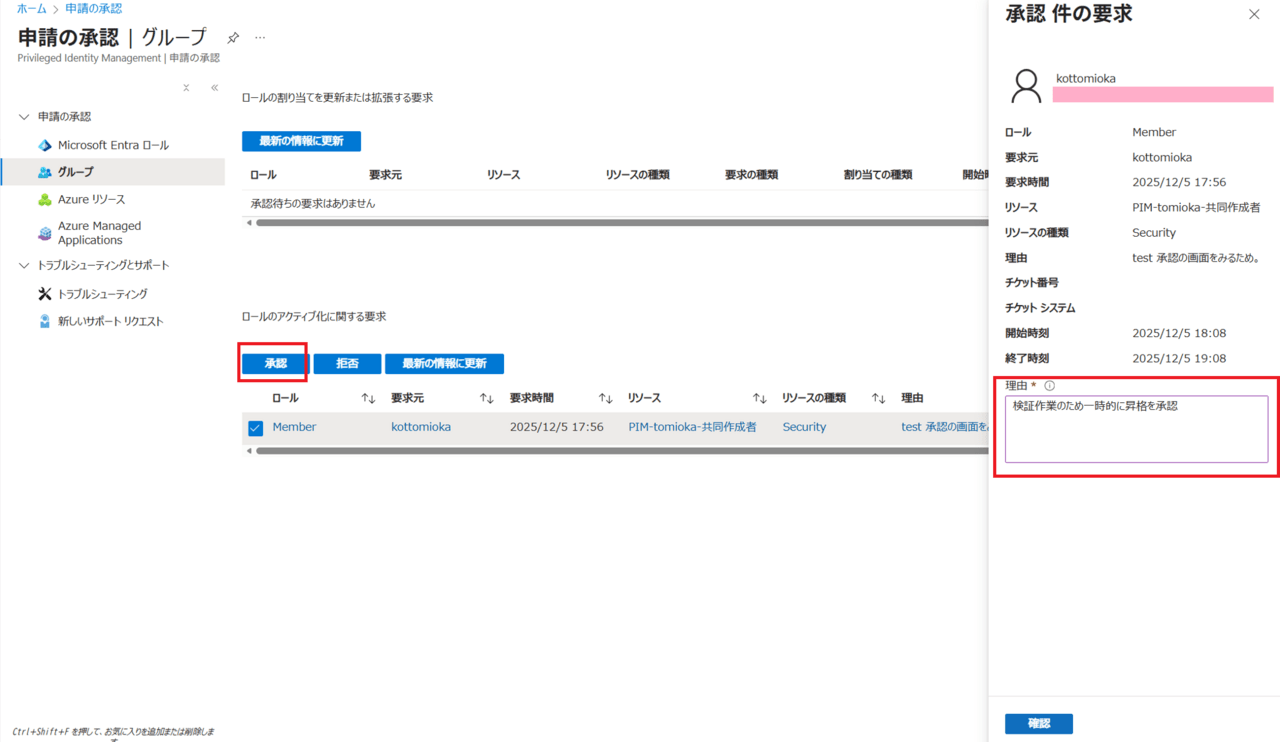The width and height of the screenshot is (1280, 742).
Task: Click the info icon next to 理由 label
Action: [x=1049, y=386]
